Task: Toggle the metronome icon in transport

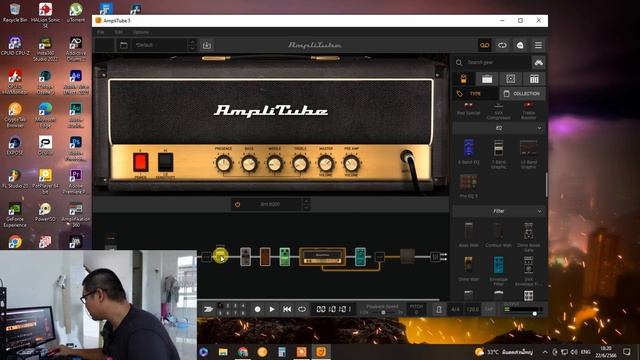Action: tap(438, 310)
